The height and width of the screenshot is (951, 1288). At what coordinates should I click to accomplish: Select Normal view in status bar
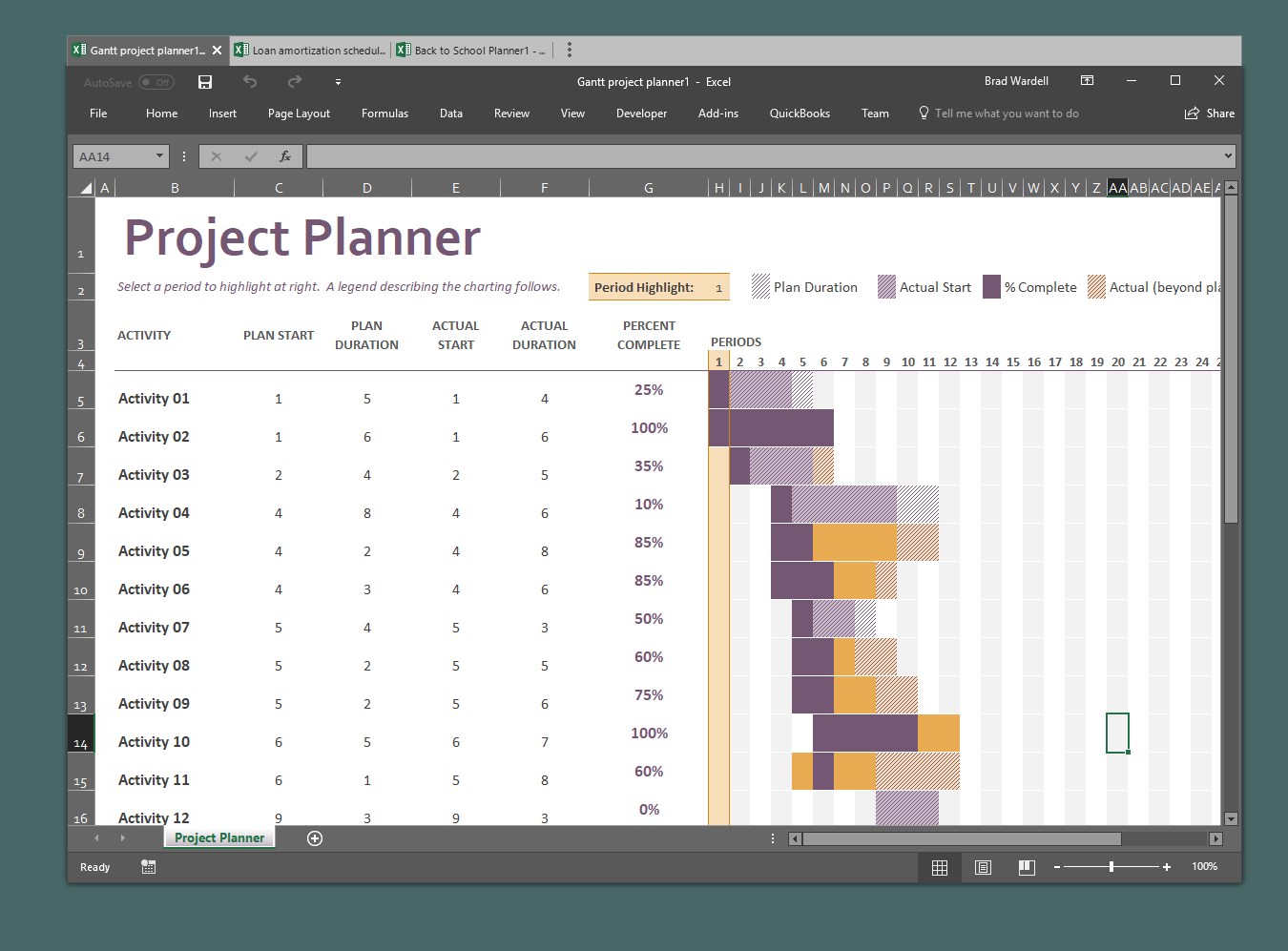(939, 867)
